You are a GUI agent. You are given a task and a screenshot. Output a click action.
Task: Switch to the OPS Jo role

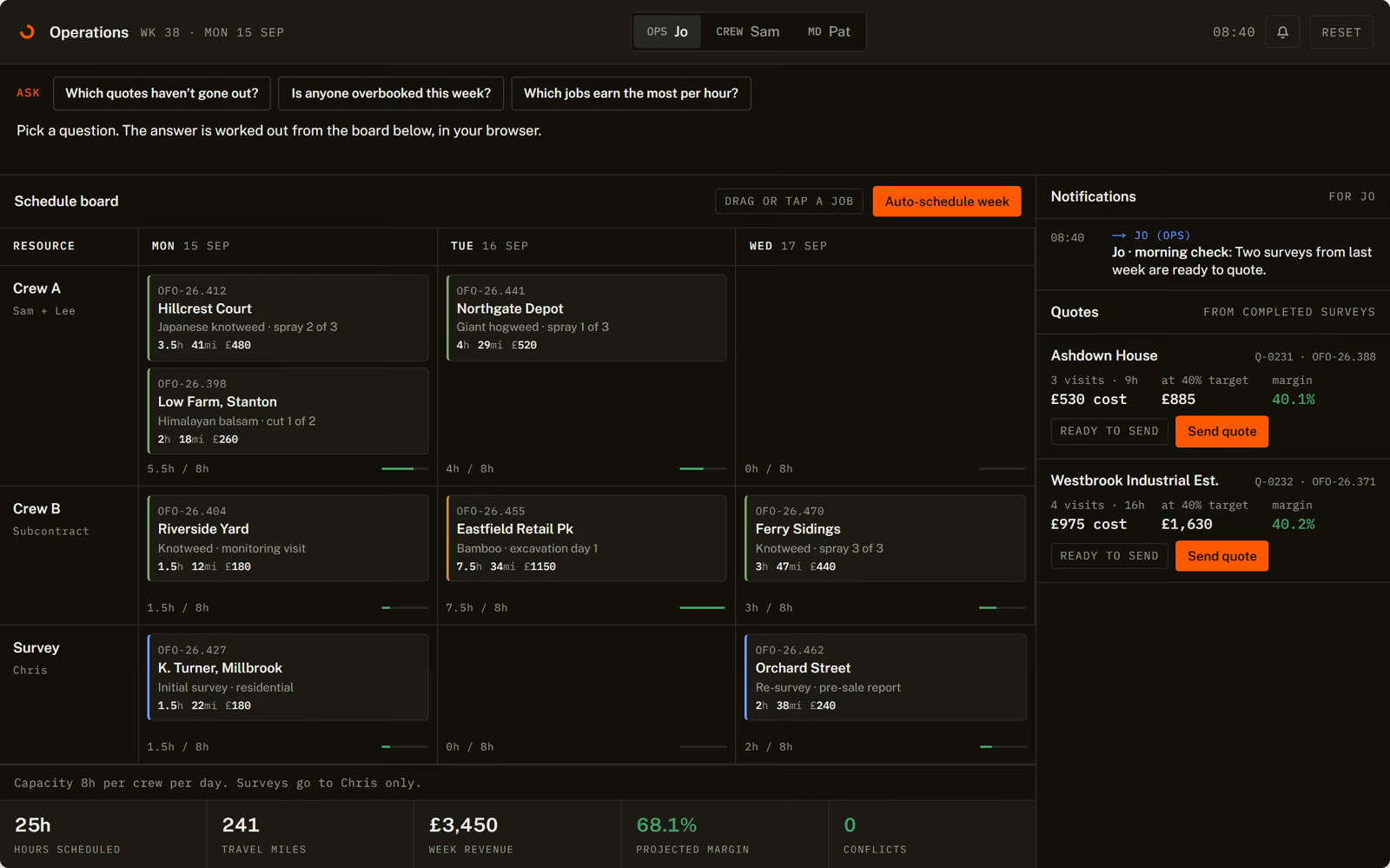(667, 32)
